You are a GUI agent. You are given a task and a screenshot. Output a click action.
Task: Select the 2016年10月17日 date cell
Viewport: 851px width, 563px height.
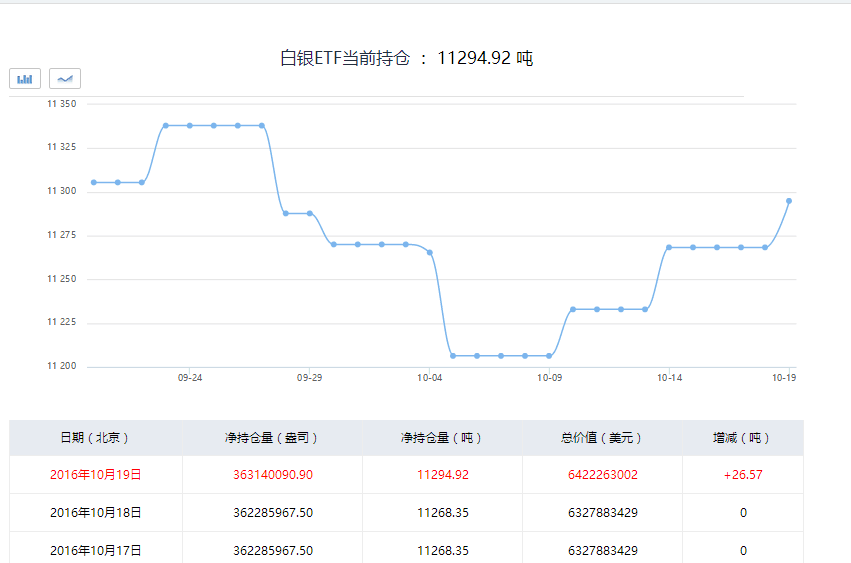pos(95,550)
